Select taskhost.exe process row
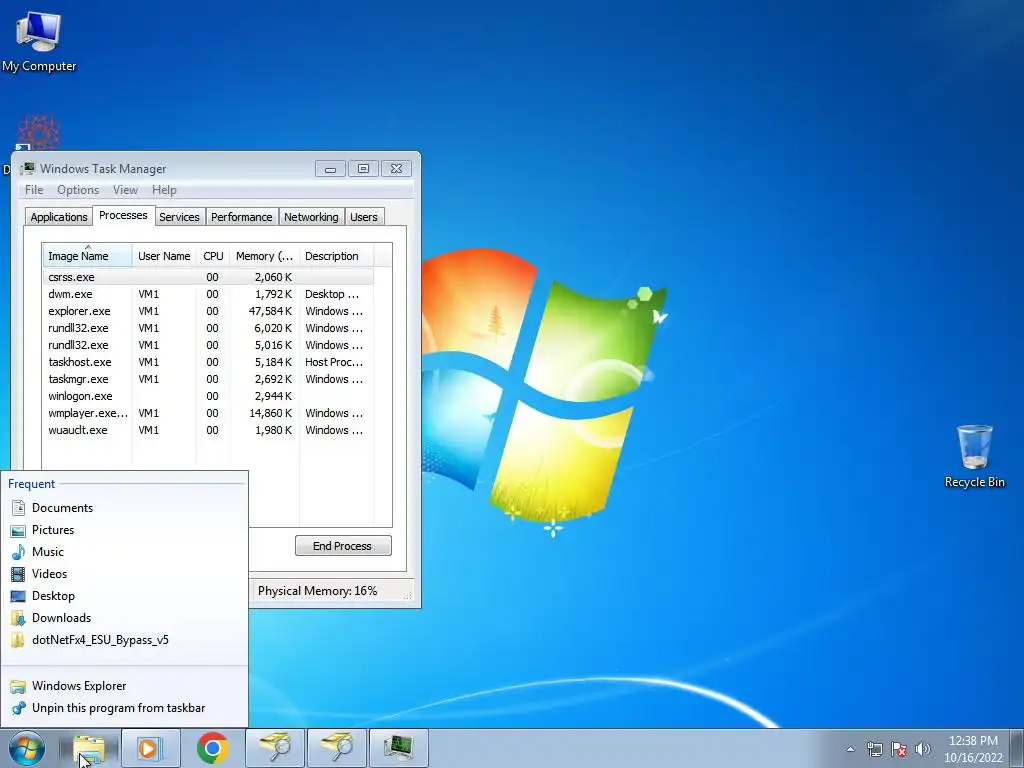 (x=208, y=362)
